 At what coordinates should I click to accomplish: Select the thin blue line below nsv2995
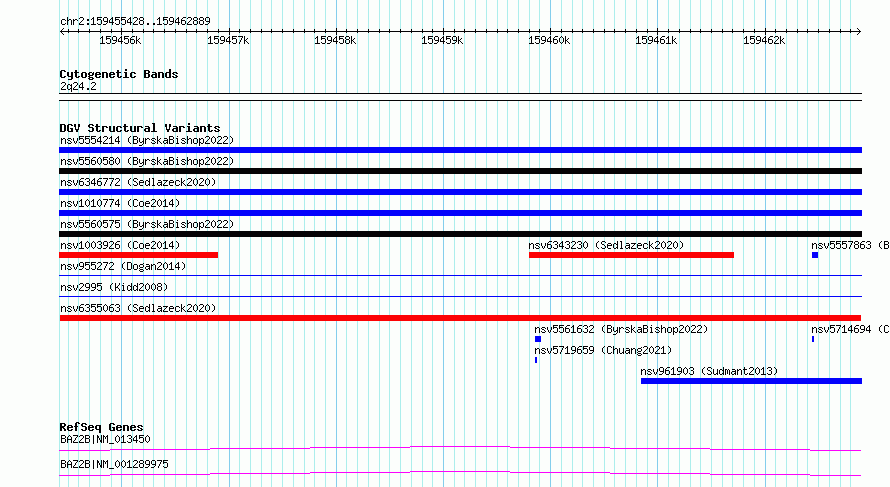tap(460, 296)
